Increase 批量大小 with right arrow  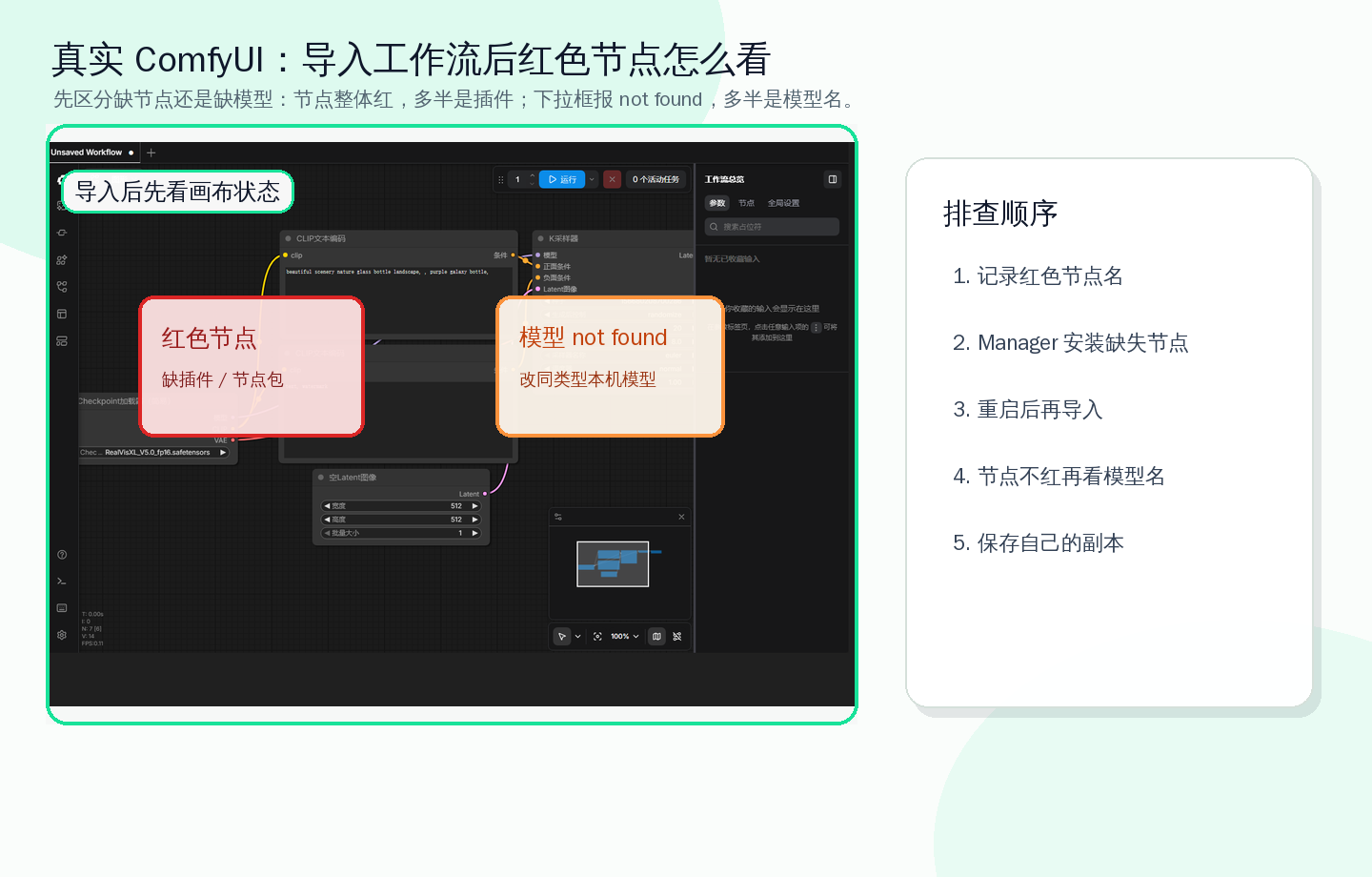click(474, 533)
